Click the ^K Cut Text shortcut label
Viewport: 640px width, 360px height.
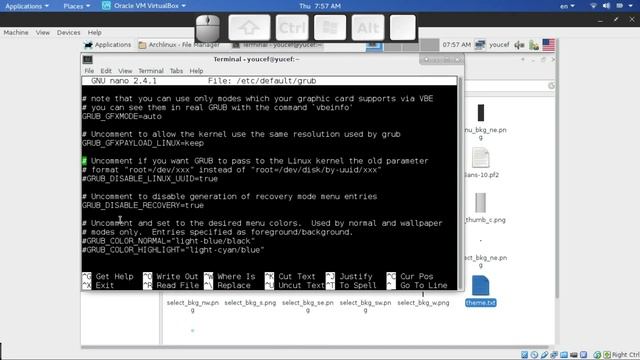click(x=290, y=276)
